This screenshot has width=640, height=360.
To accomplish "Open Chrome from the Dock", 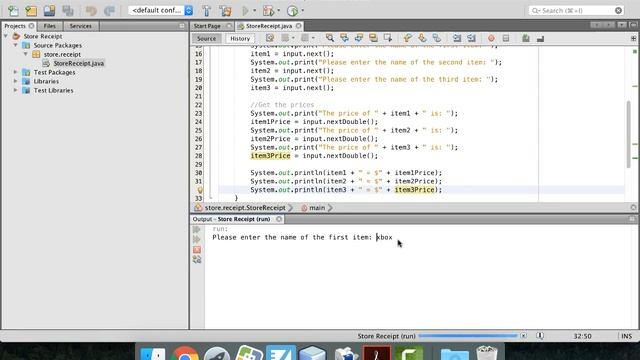I will click(x=185, y=353).
